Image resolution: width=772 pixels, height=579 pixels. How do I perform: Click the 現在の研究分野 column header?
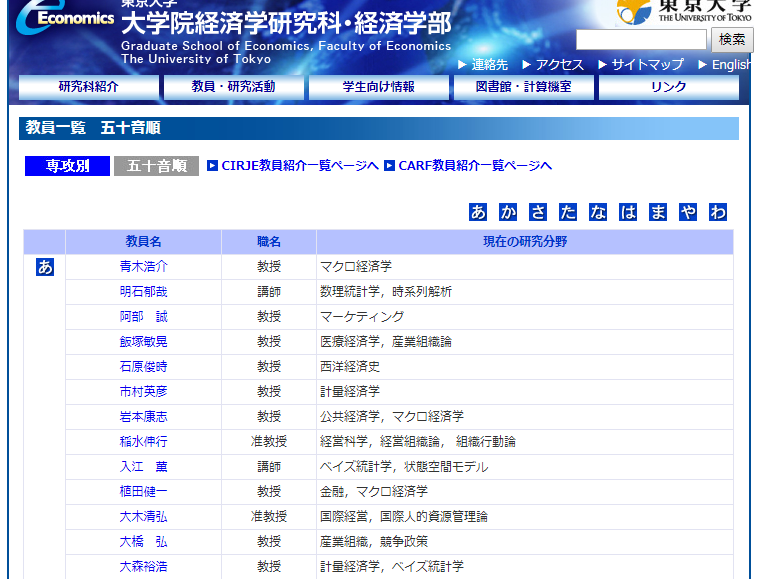525,242
